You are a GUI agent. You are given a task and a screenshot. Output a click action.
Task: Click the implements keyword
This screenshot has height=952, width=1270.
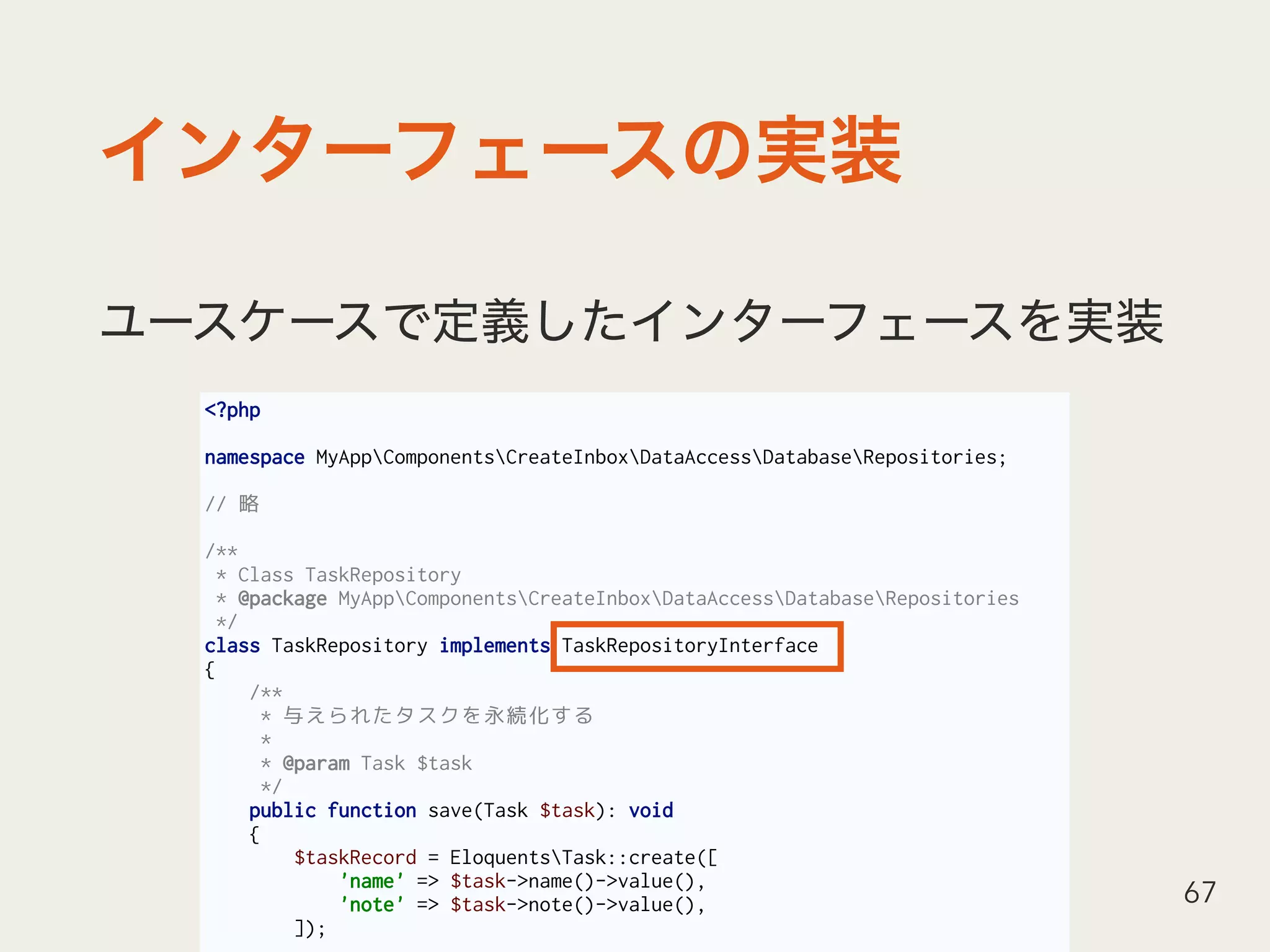pos(494,646)
